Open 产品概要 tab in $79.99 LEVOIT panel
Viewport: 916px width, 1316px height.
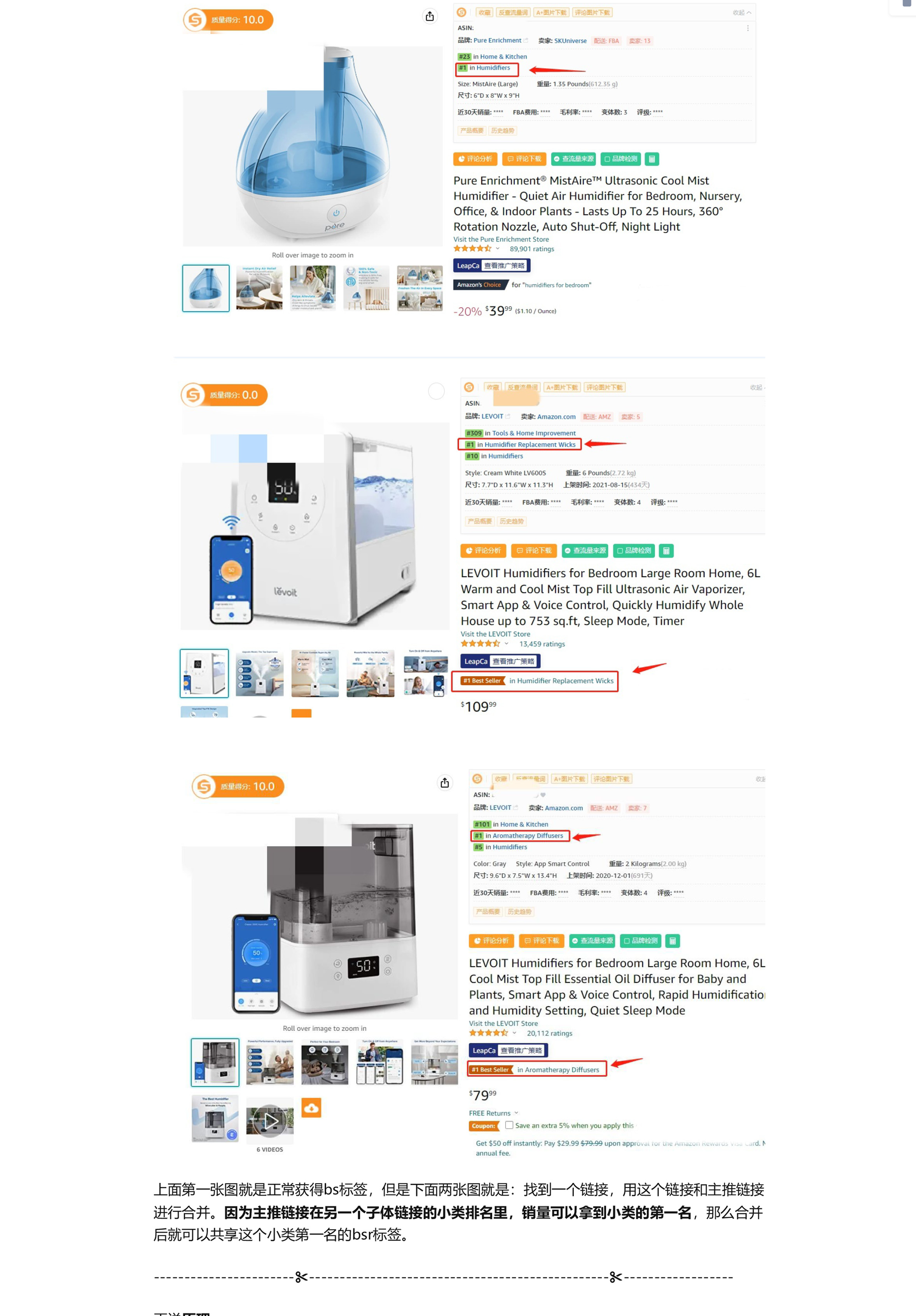click(488, 911)
